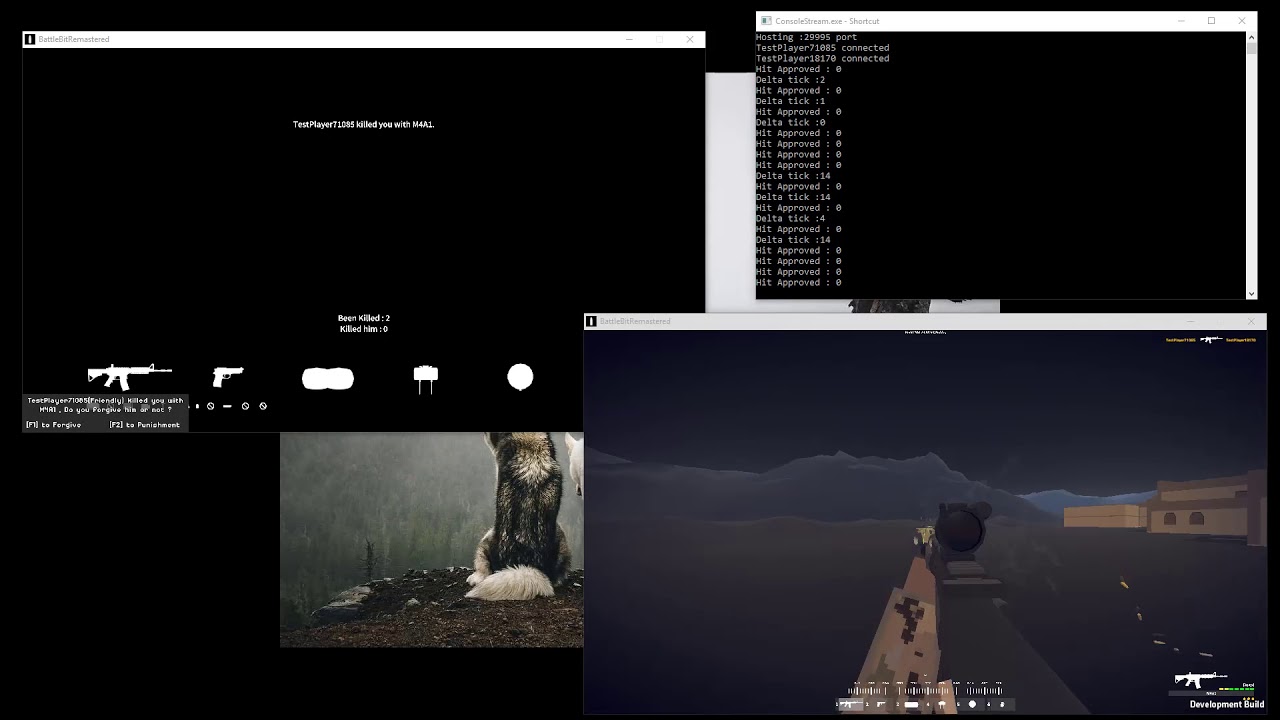This screenshot has width=1280, height=720.
Task: Click the "Killed him : 0" stat
Action: point(364,329)
